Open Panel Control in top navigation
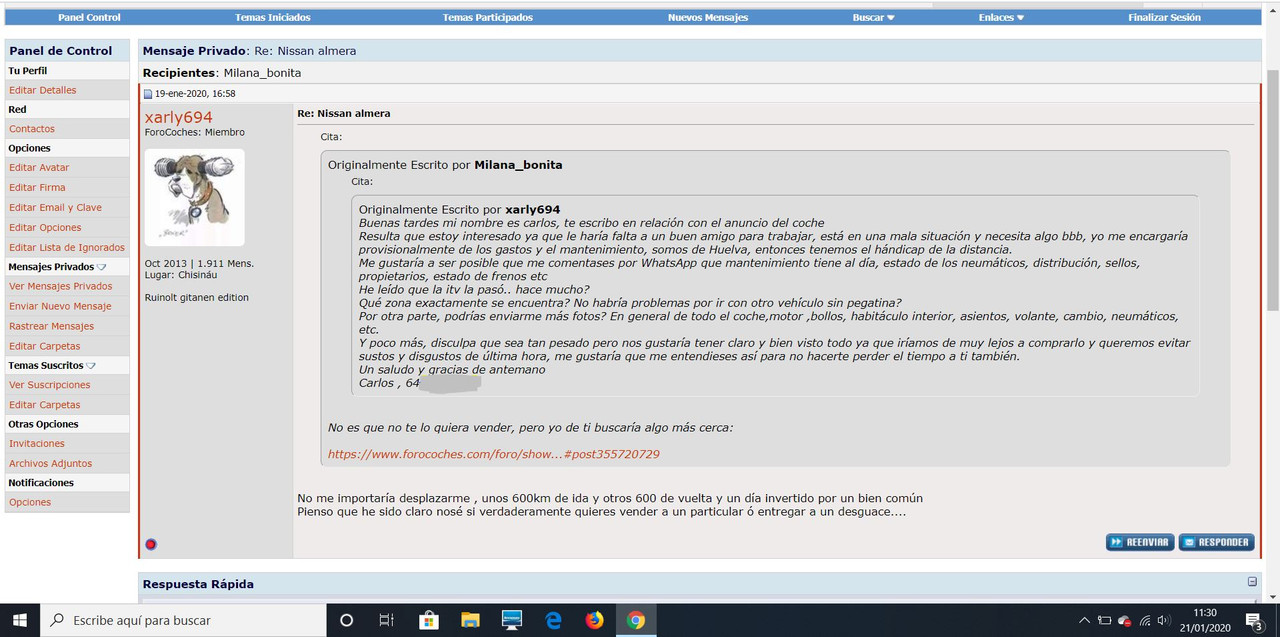 tap(89, 17)
